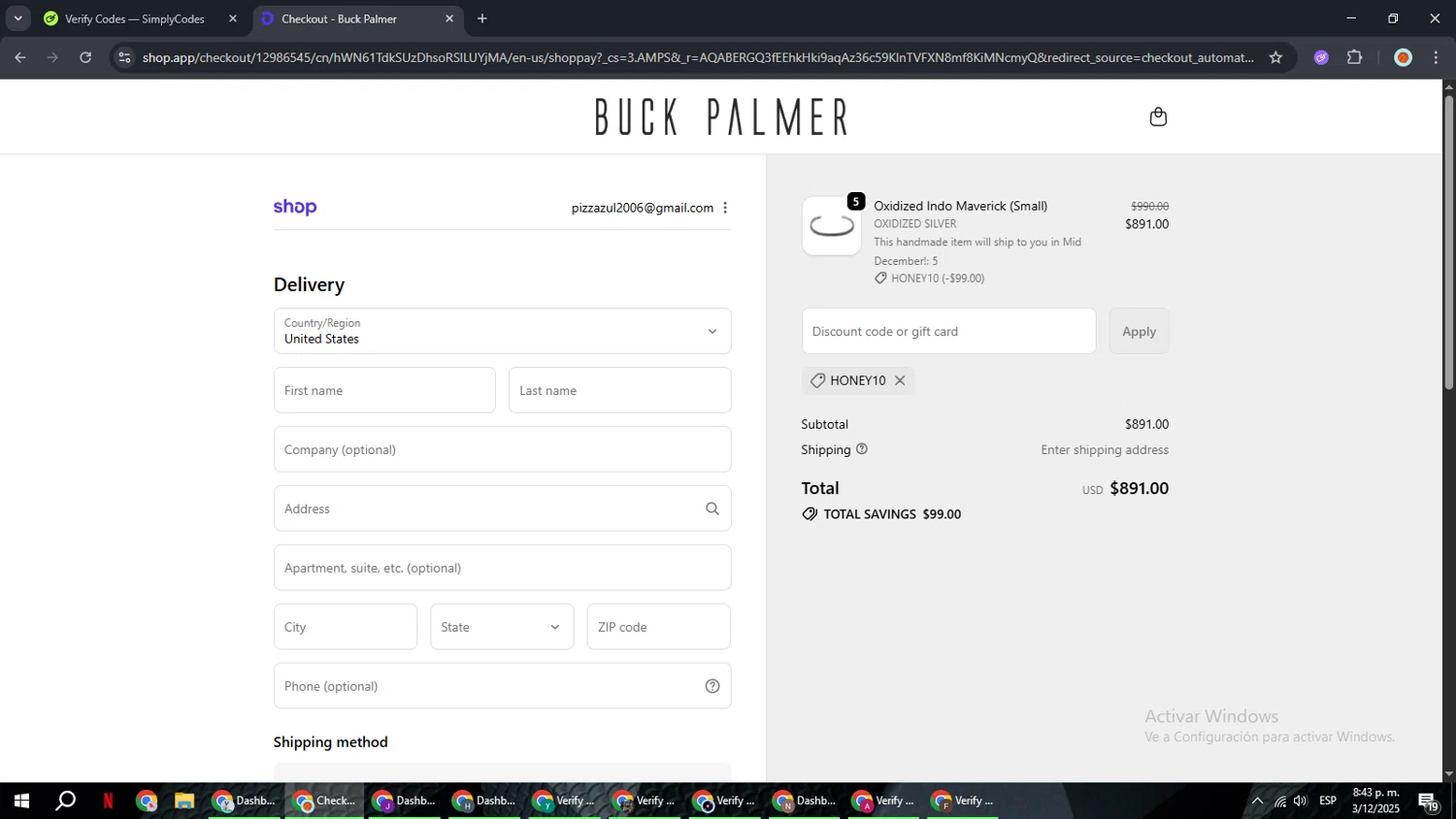Image resolution: width=1456 pixels, height=819 pixels.
Task: Open a new browser tab
Action: [x=482, y=18]
